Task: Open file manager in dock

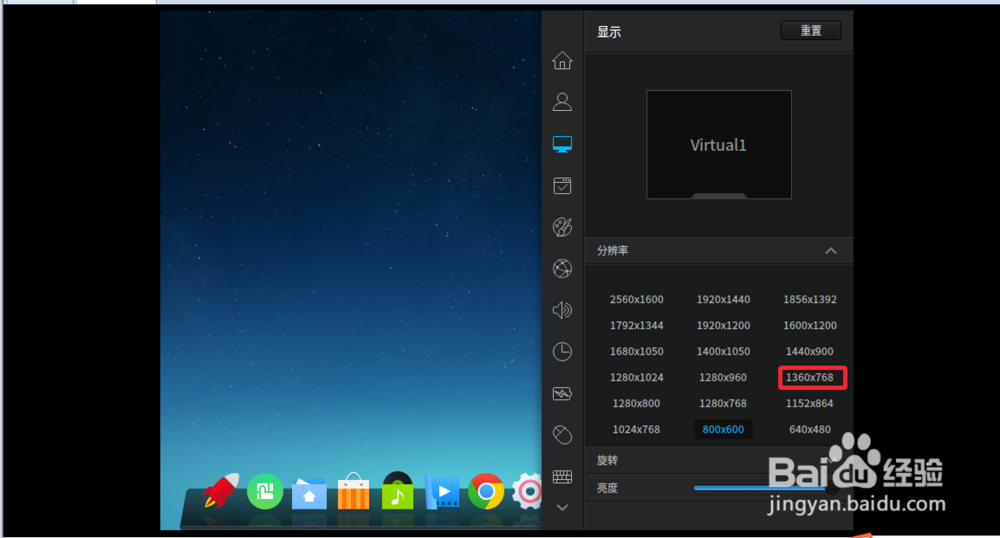Action: click(309, 493)
